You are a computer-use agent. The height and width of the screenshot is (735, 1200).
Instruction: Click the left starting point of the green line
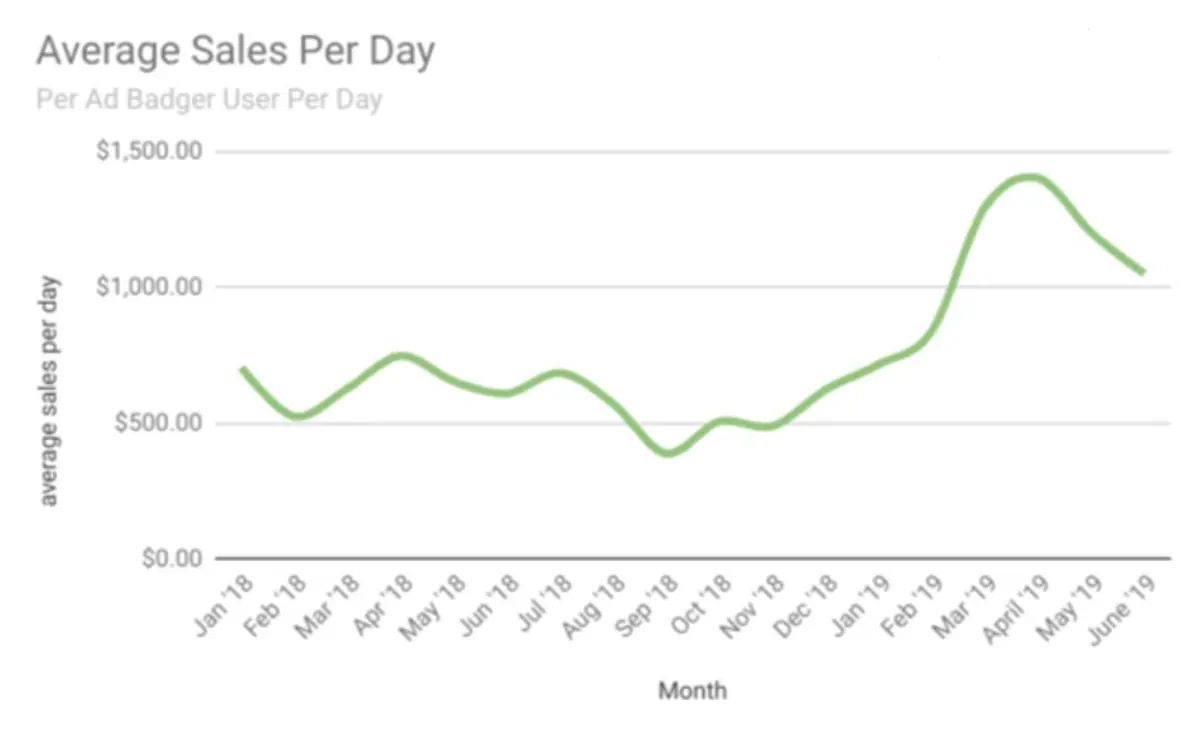coord(242,369)
